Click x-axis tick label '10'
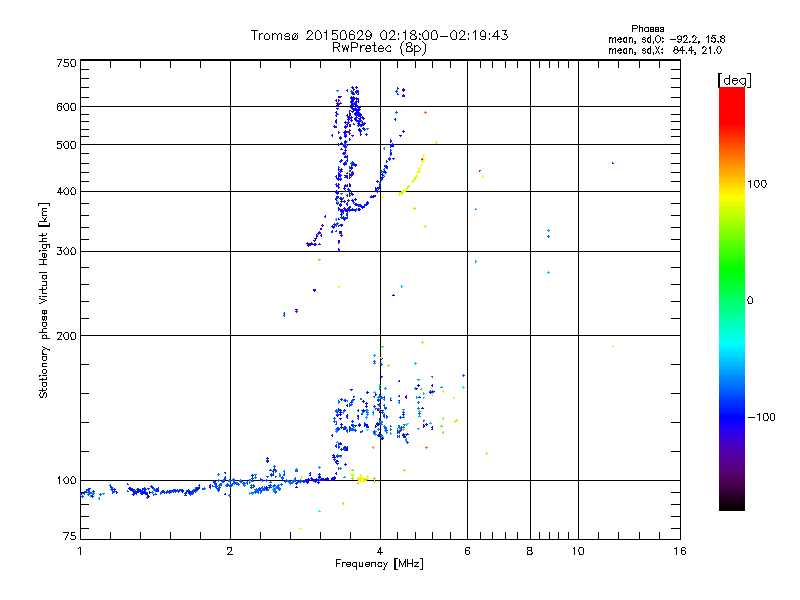 [x=578, y=551]
